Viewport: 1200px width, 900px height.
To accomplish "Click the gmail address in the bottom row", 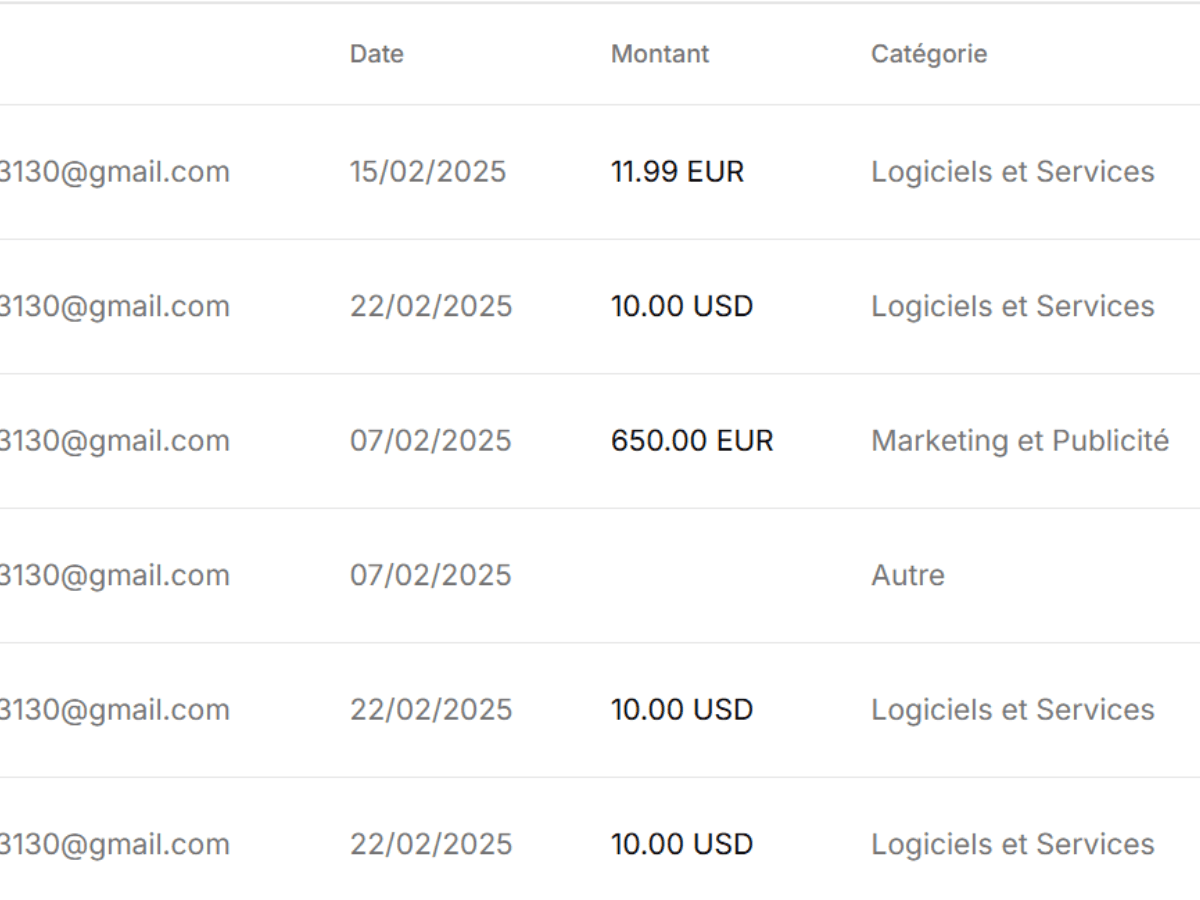I will coord(115,844).
